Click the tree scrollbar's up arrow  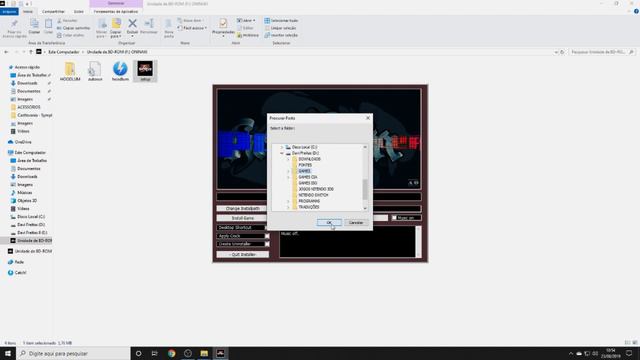[x=365, y=147]
